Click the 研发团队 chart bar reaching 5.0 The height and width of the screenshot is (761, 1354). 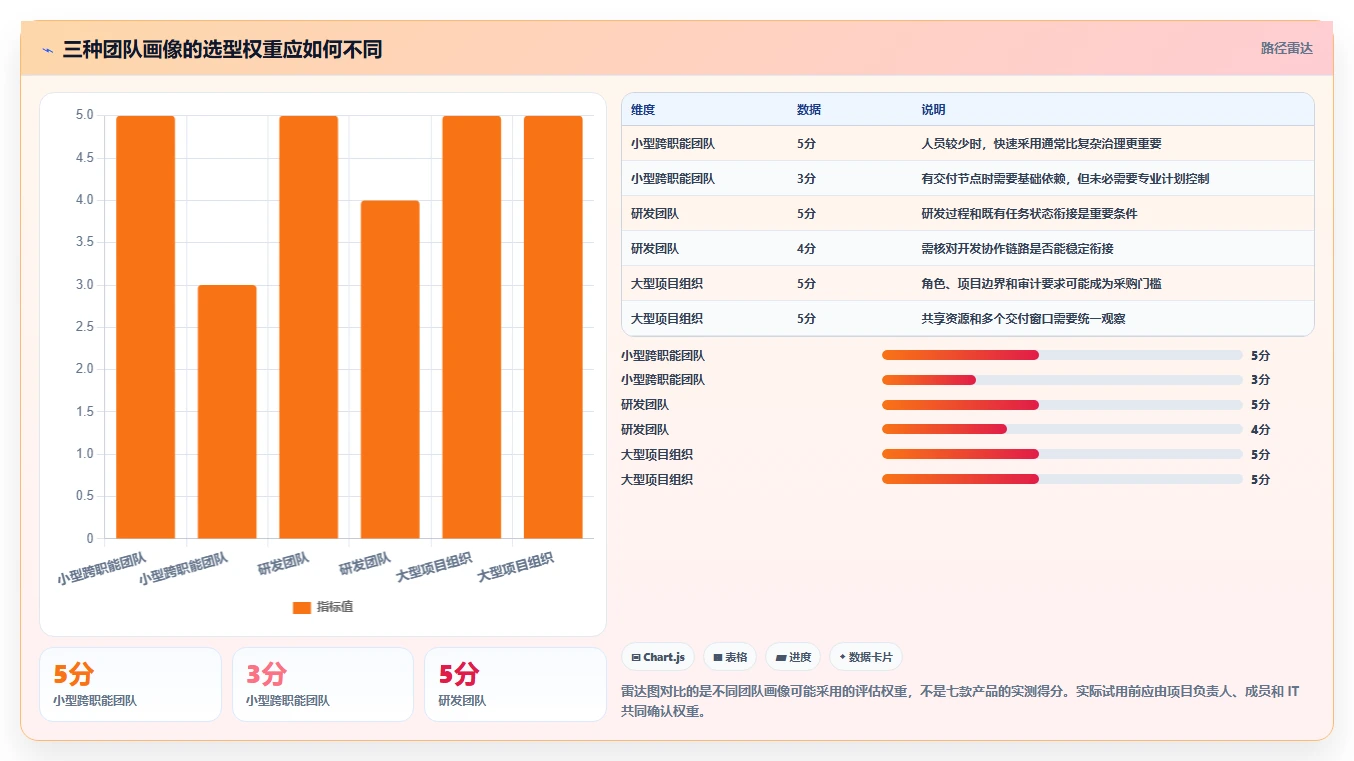click(x=308, y=327)
